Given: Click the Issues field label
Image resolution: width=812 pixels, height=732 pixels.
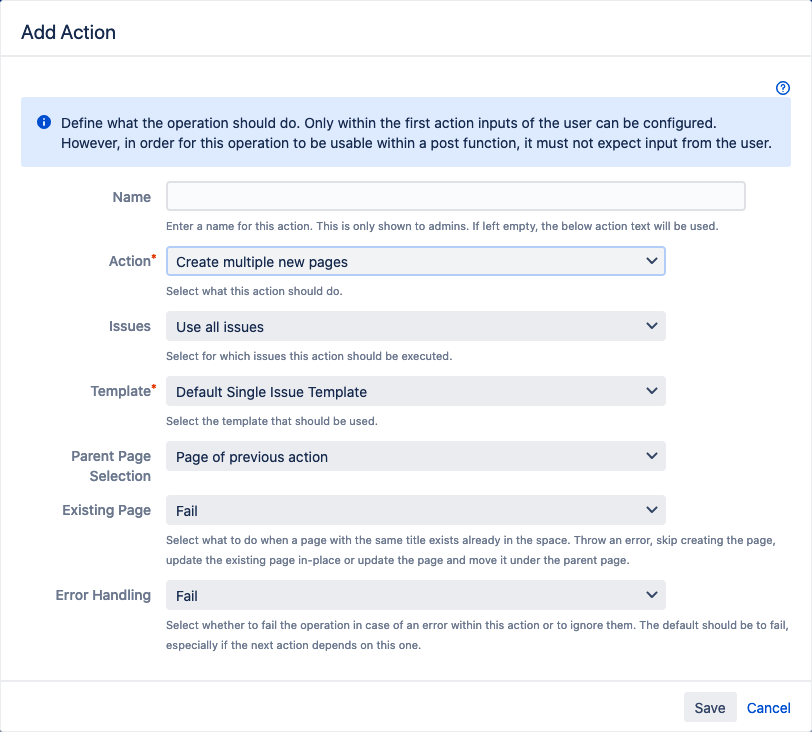Looking at the screenshot, I should 129,326.
